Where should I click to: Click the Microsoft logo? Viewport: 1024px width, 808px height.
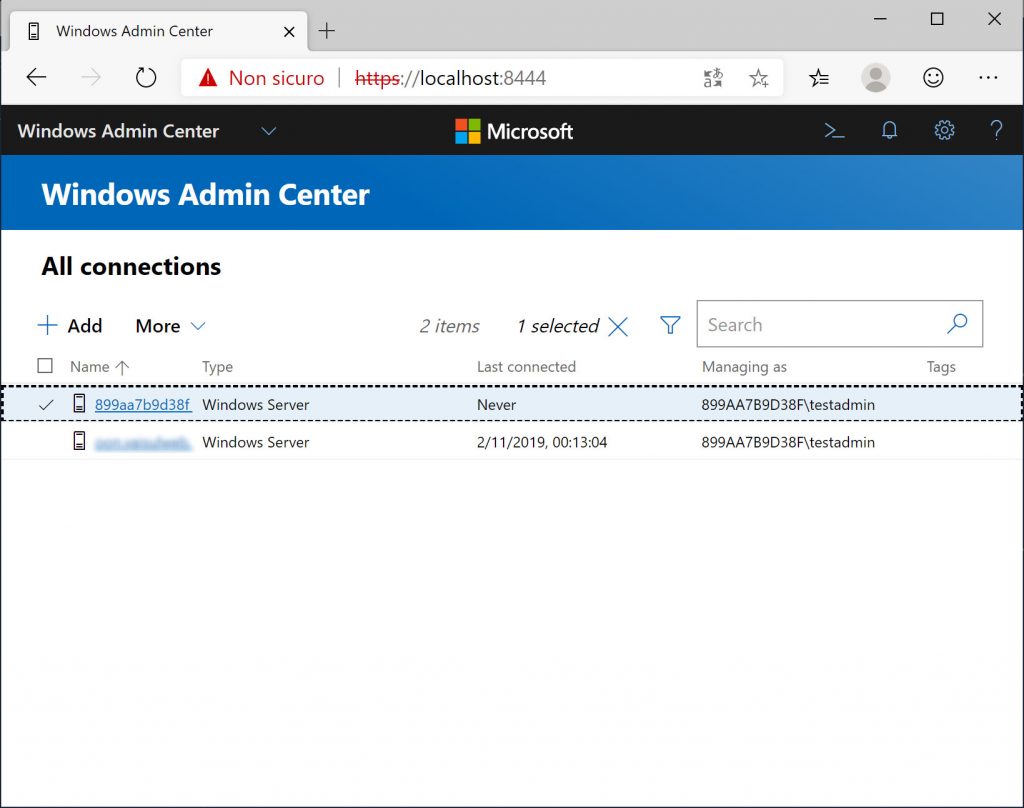[514, 131]
